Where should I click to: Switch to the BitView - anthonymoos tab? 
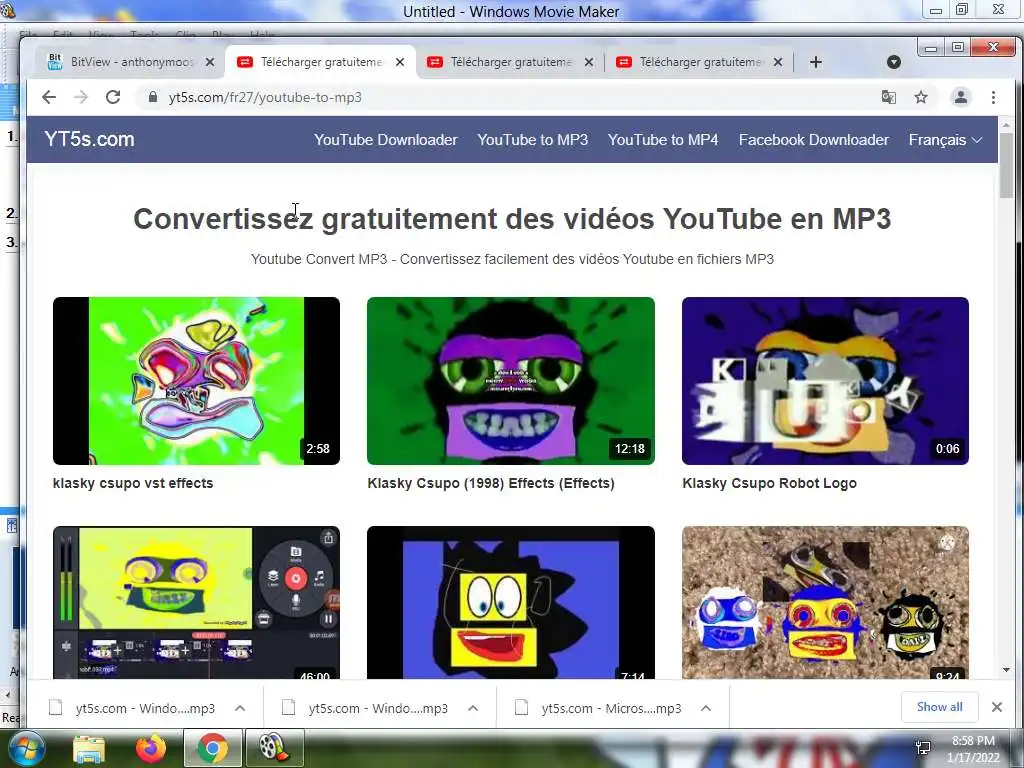(131, 62)
